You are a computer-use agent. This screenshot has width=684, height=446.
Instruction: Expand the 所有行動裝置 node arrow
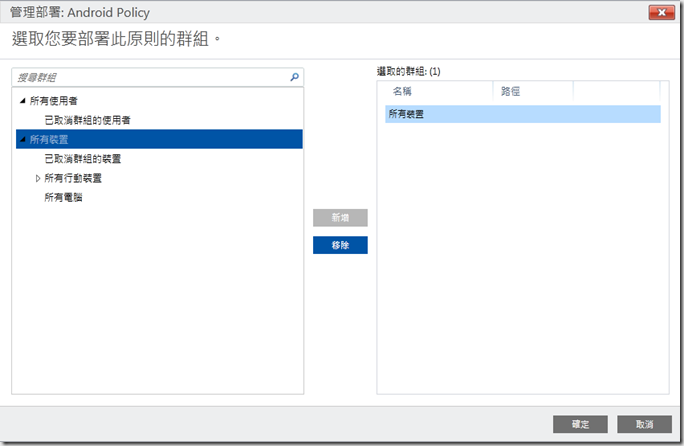tap(38, 178)
